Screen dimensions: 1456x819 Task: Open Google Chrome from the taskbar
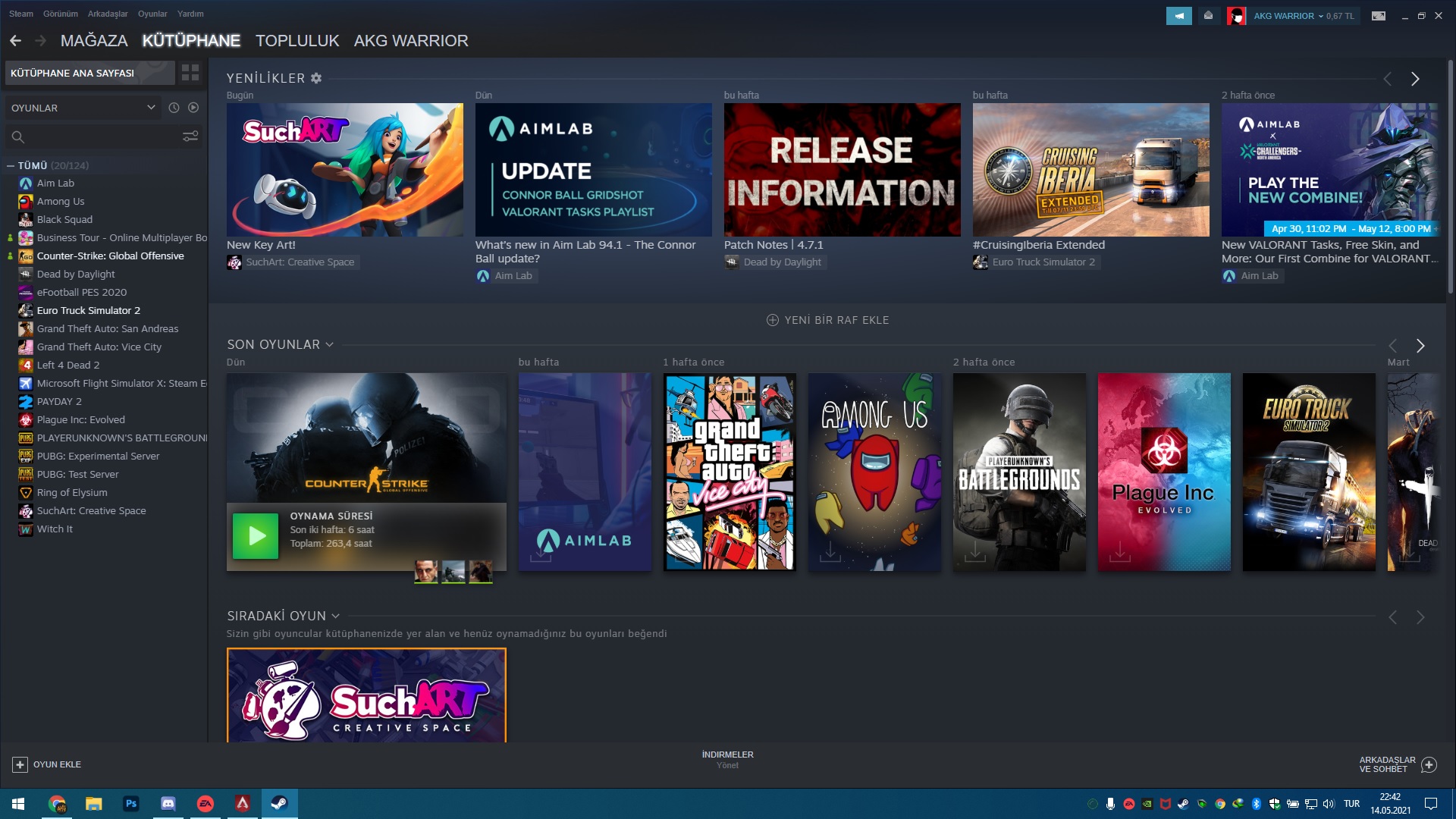coord(57,804)
